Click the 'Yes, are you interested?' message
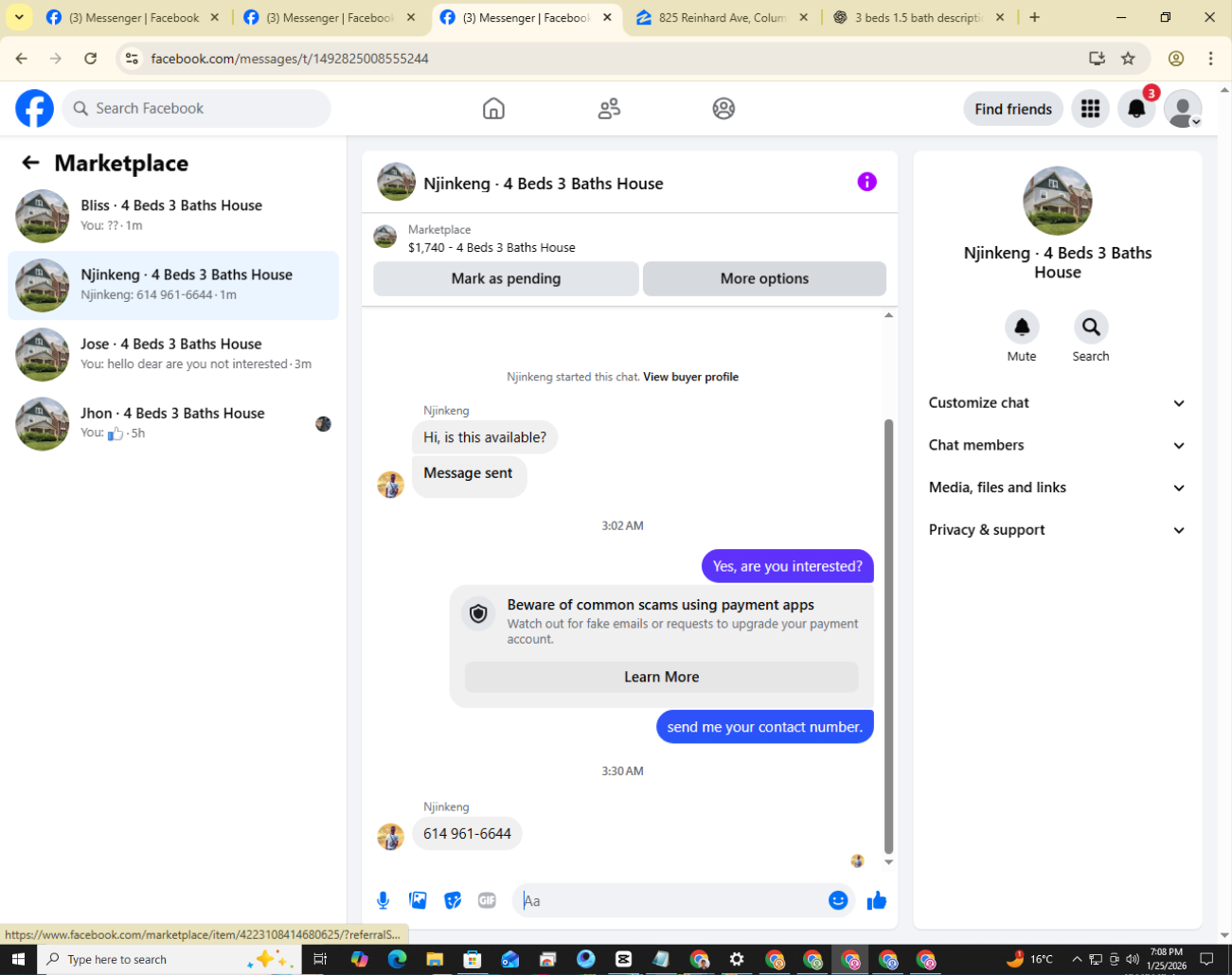 click(788, 566)
